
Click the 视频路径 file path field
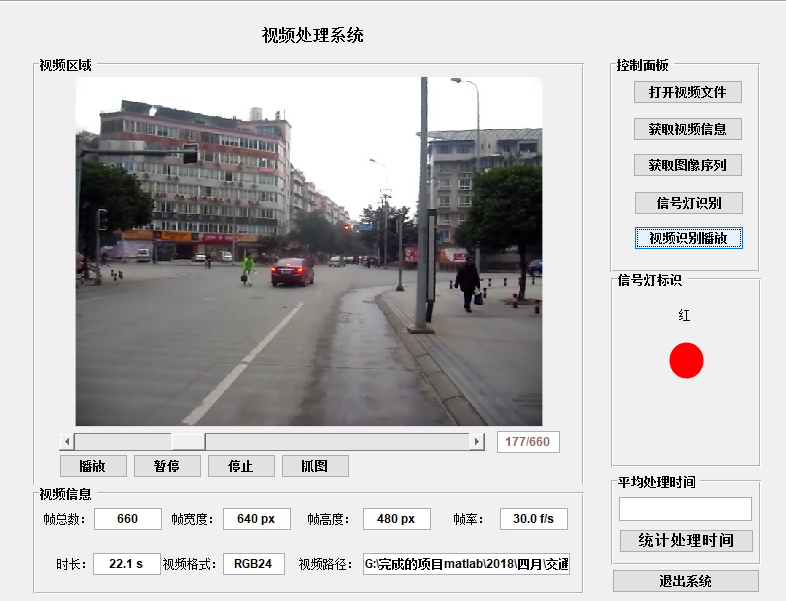466,564
